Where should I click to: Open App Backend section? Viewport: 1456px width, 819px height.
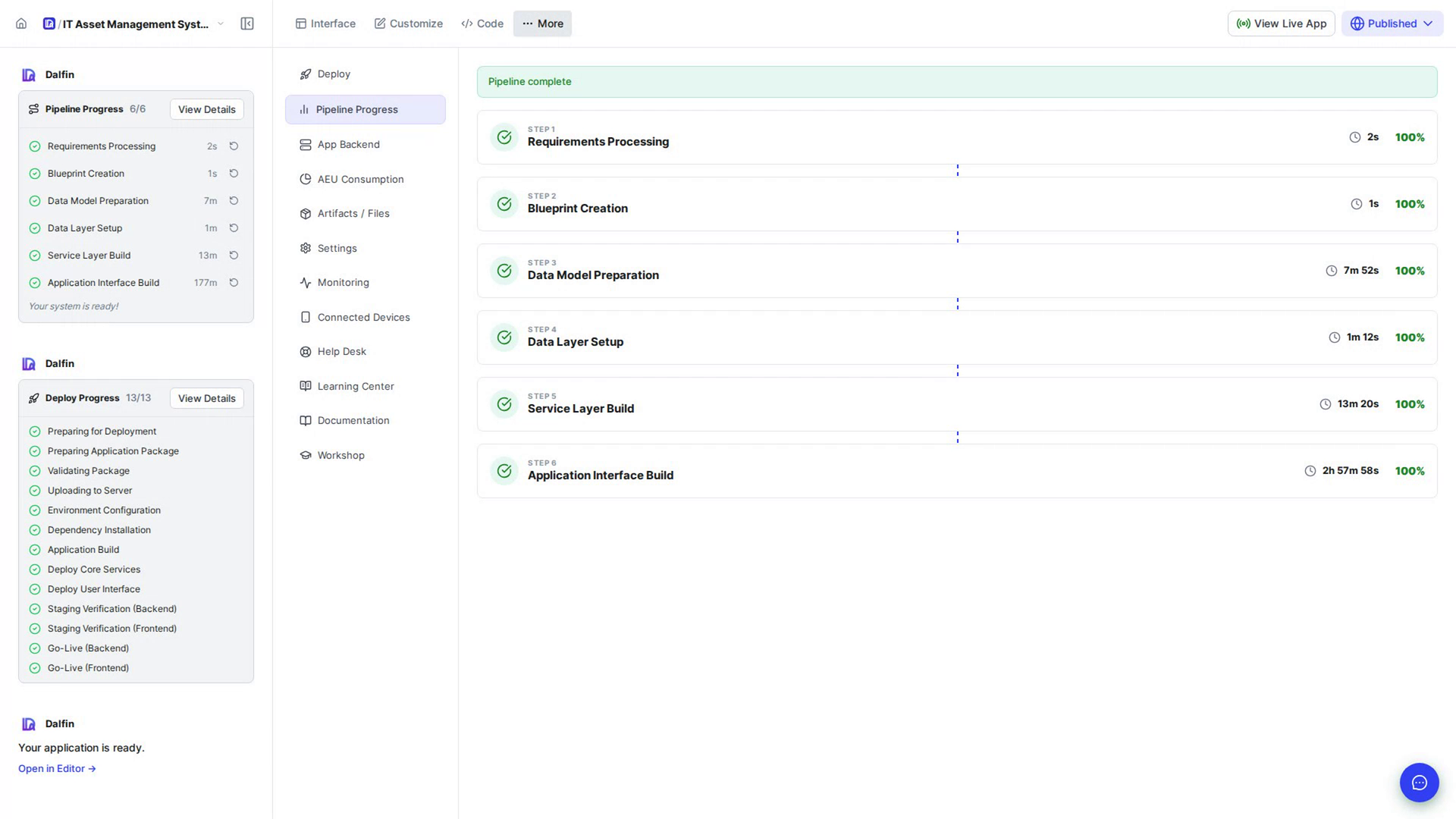[365, 145]
